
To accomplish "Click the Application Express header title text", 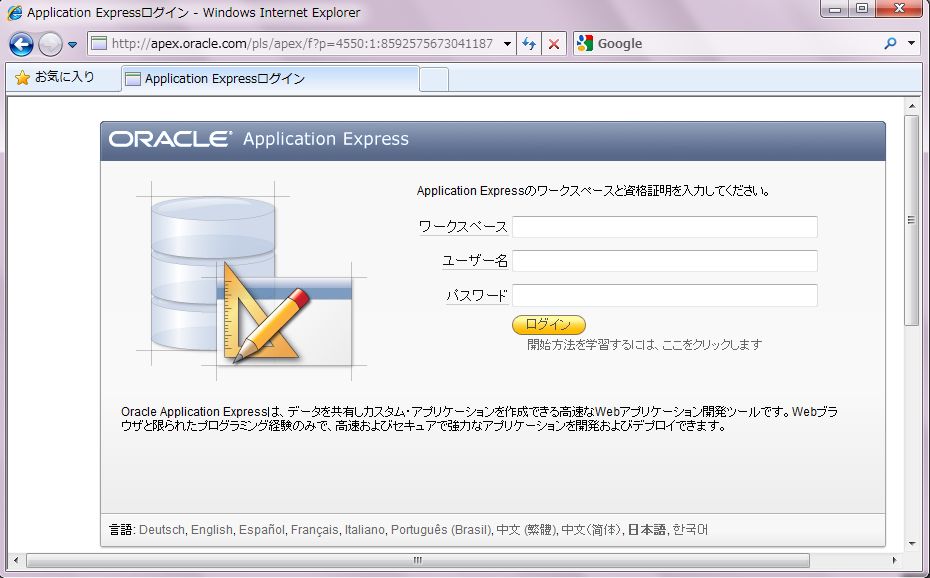I will (x=326, y=139).
